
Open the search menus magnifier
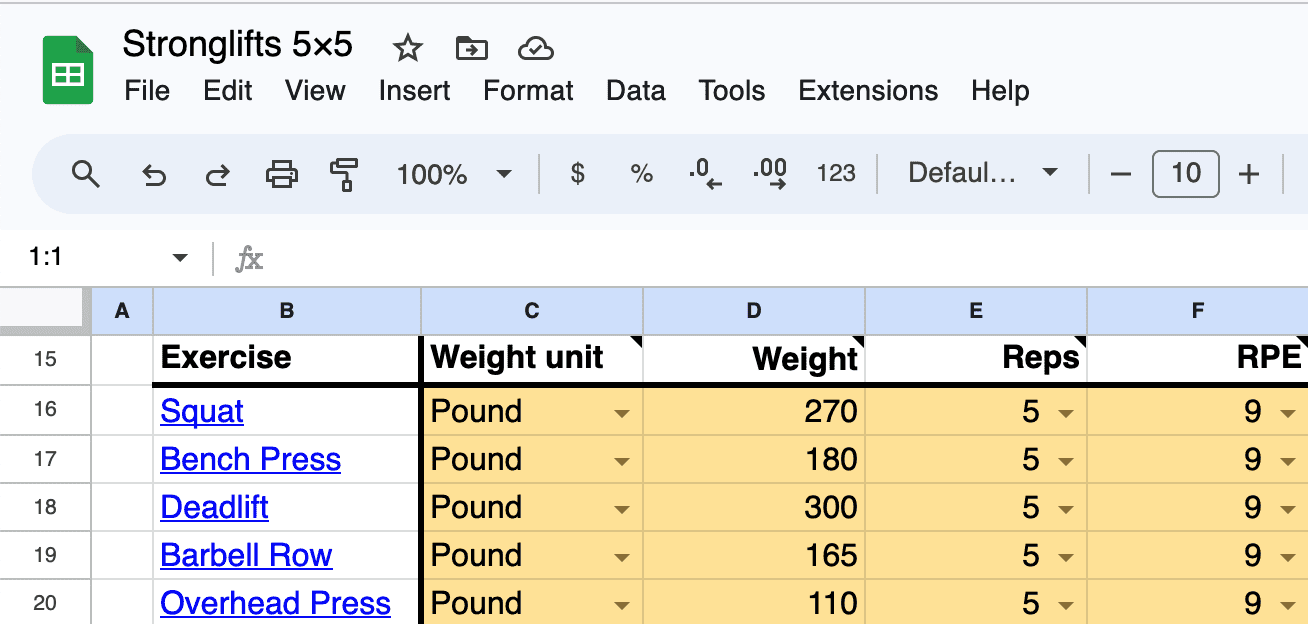point(87,174)
